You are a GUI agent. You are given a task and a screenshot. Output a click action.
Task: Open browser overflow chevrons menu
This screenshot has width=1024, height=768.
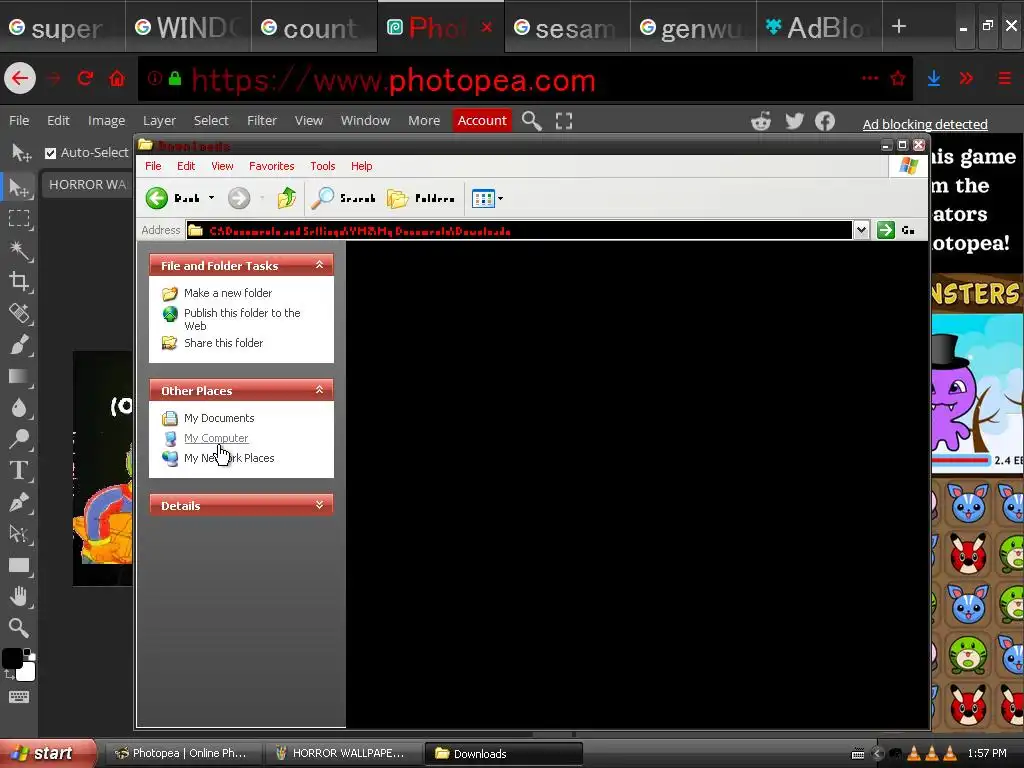point(967,78)
